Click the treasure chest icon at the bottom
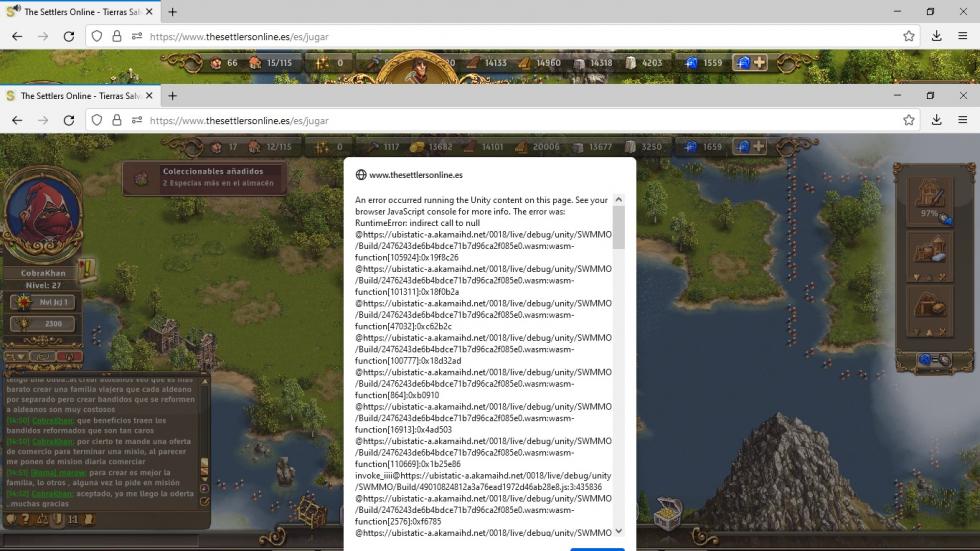The image size is (980, 551). click(667, 513)
